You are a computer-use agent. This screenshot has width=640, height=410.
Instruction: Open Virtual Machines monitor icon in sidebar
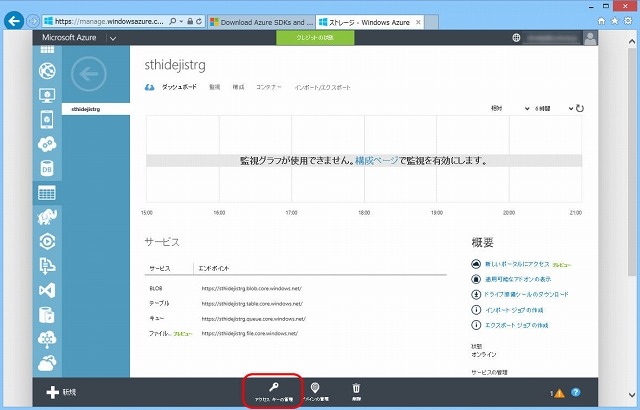coord(47,95)
